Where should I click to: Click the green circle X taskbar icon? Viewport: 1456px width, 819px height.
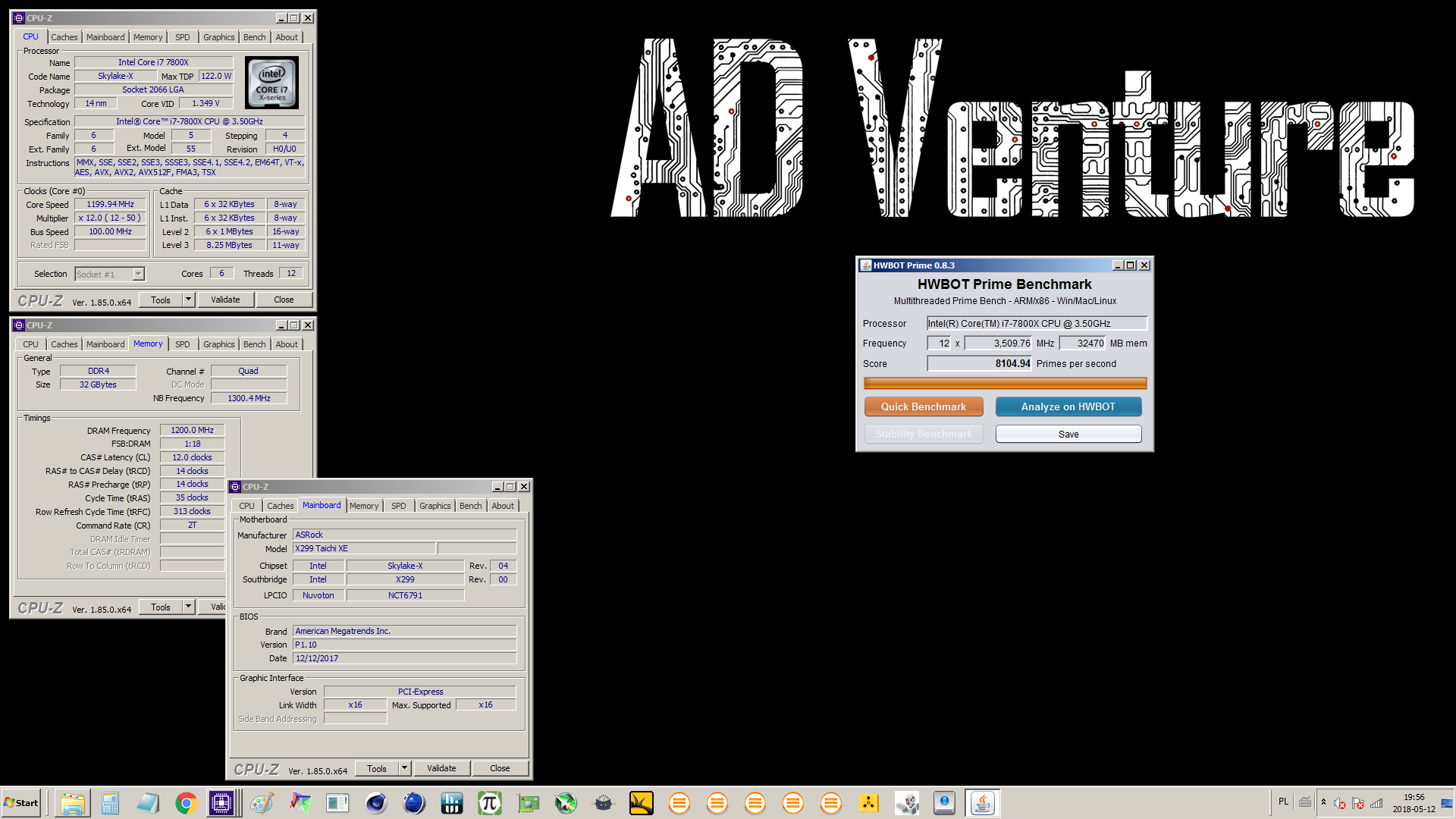point(565,803)
